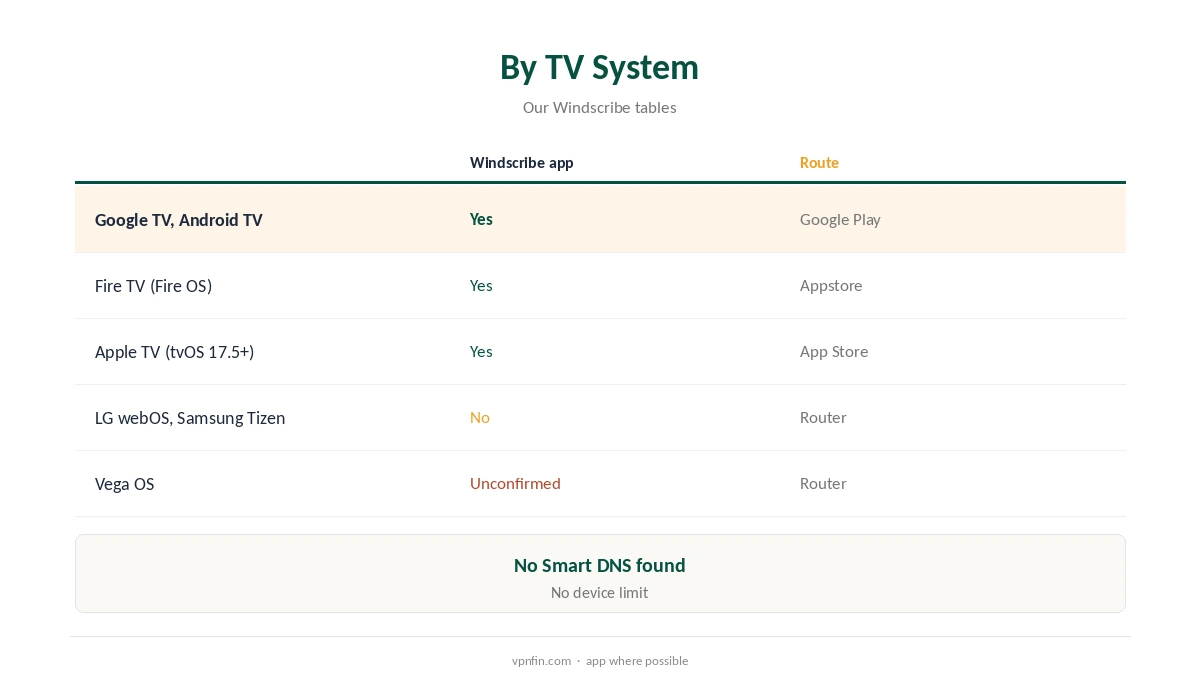This screenshot has width=1200, height=680.
Task: Click the "Google Play" route cell
Action: [x=840, y=220]
